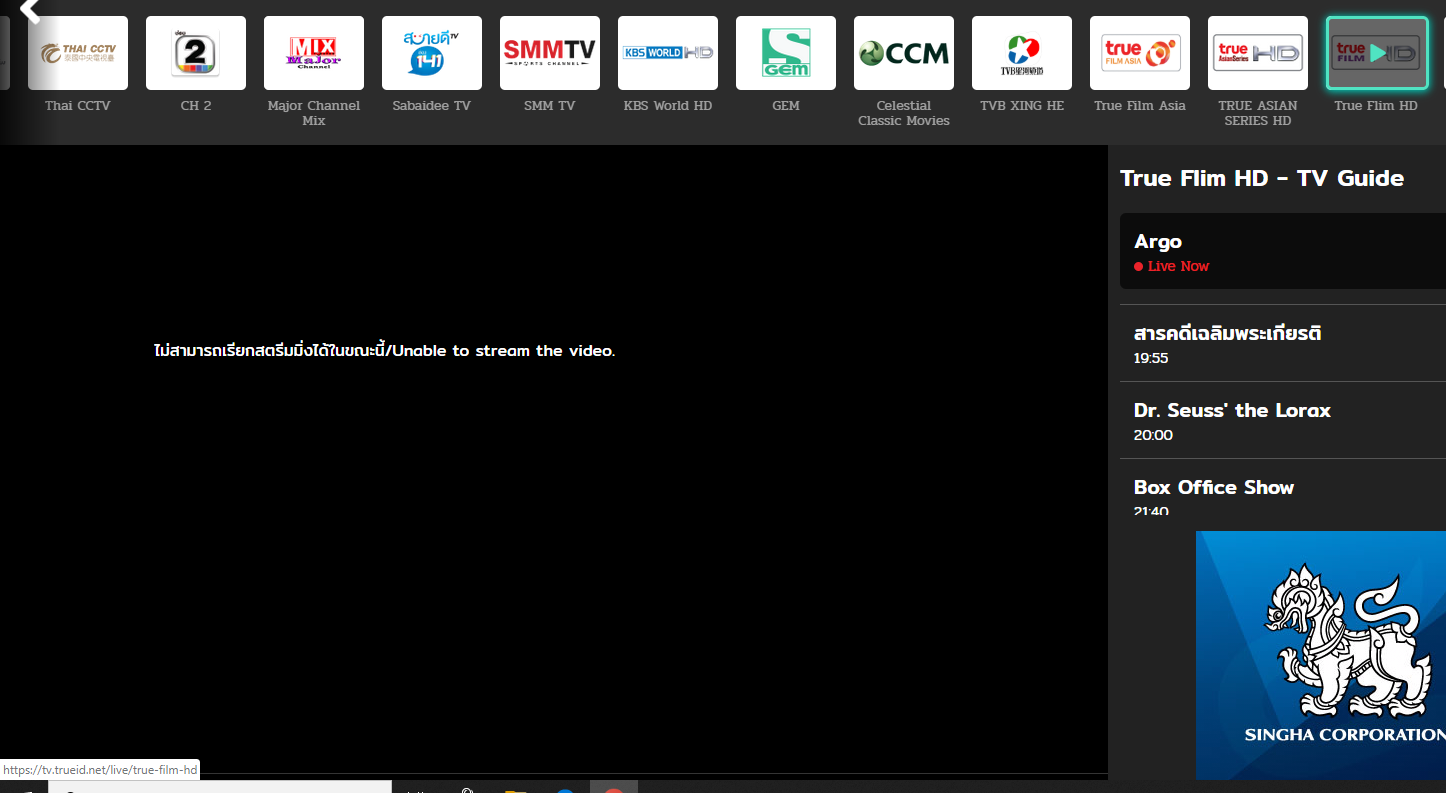Click the True Asian Series HD logo
Image resolution: width=1446 pixels, height=793 pixels.
[1258, 53]
